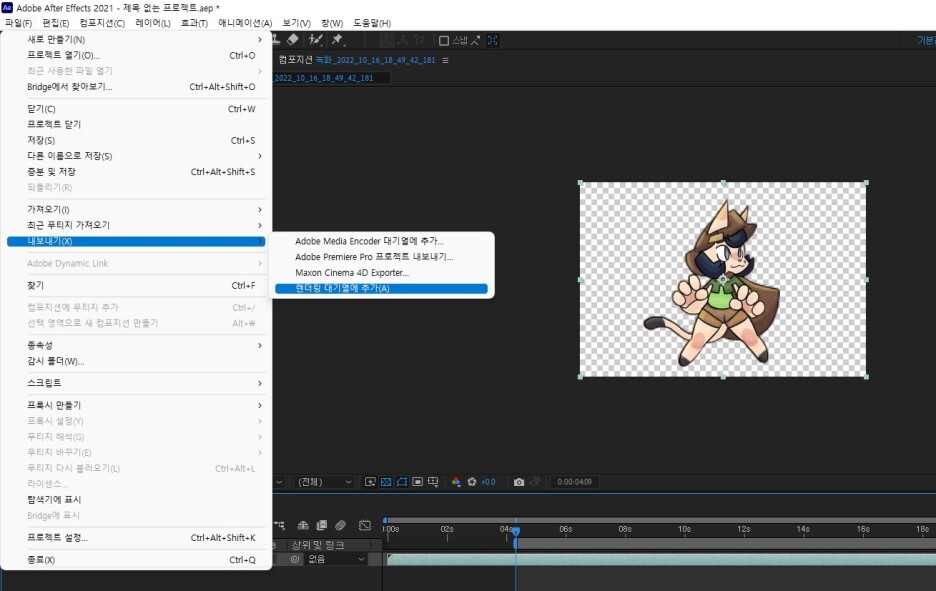The image size is (936, 591).
Task: Click the timeline current-time indicator
Action: 516,530
